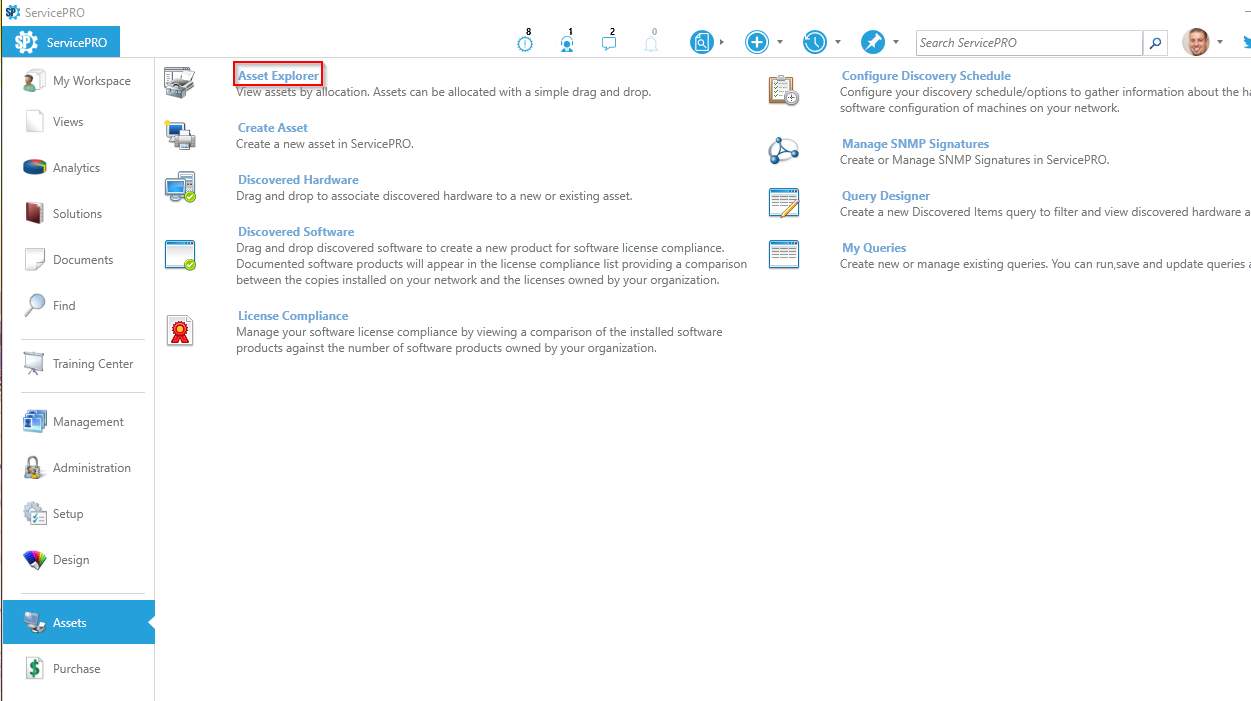Open the Asset Explorer link
Viewport: 1251px width, 701px height.
tap(278, 74)
